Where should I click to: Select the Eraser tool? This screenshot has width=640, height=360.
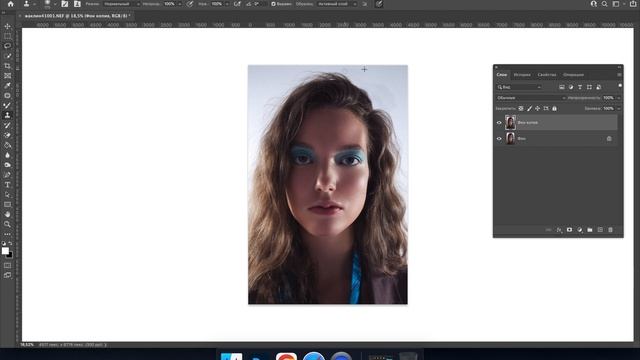pos(7,135)
